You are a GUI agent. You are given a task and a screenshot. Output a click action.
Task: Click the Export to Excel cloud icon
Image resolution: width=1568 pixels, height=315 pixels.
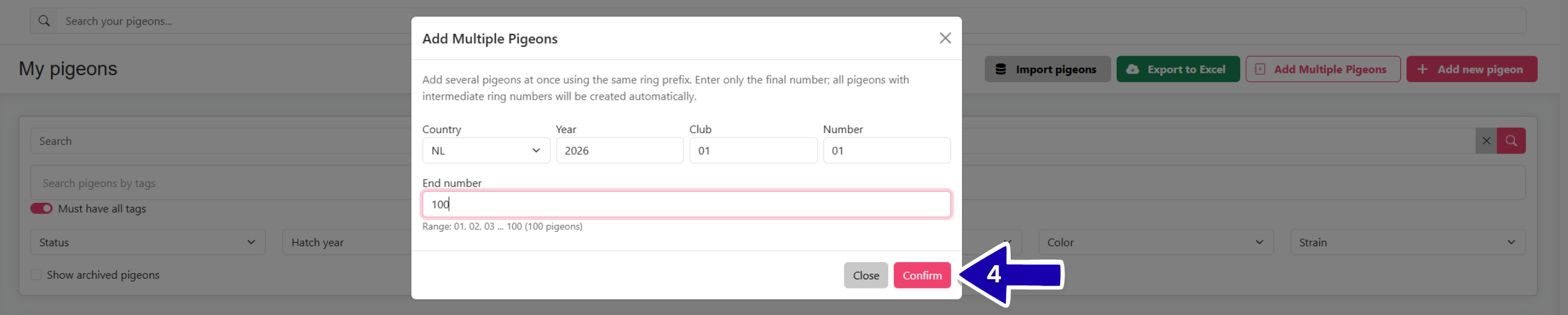[x=1133, y=69]
